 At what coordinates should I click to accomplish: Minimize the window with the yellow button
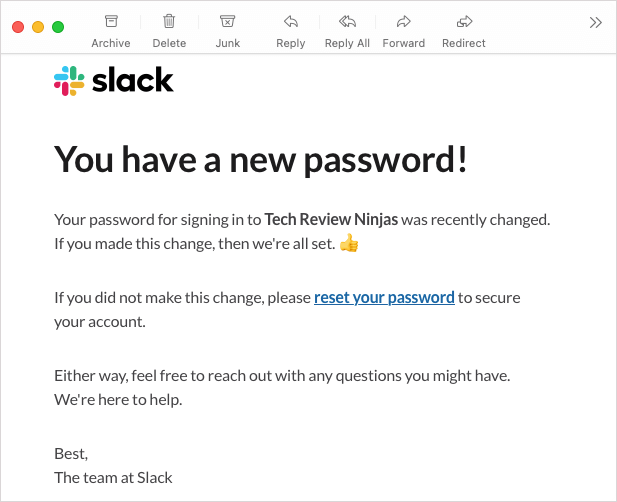point(38,27)
